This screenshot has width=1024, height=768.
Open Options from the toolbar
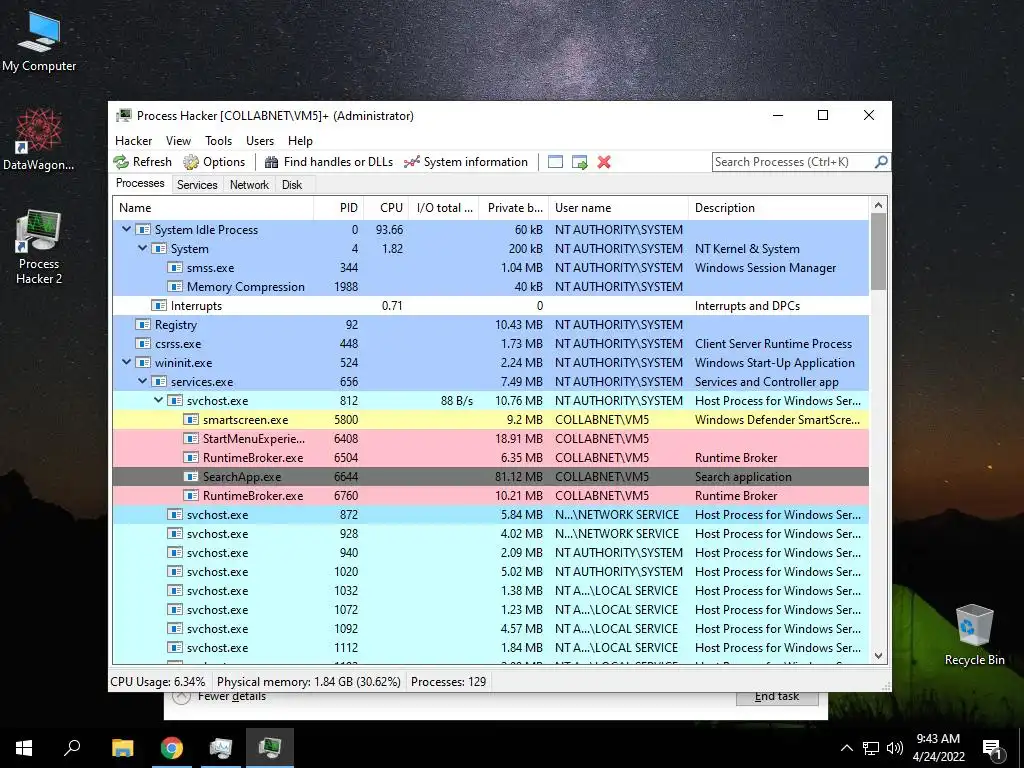pos(214,162)
